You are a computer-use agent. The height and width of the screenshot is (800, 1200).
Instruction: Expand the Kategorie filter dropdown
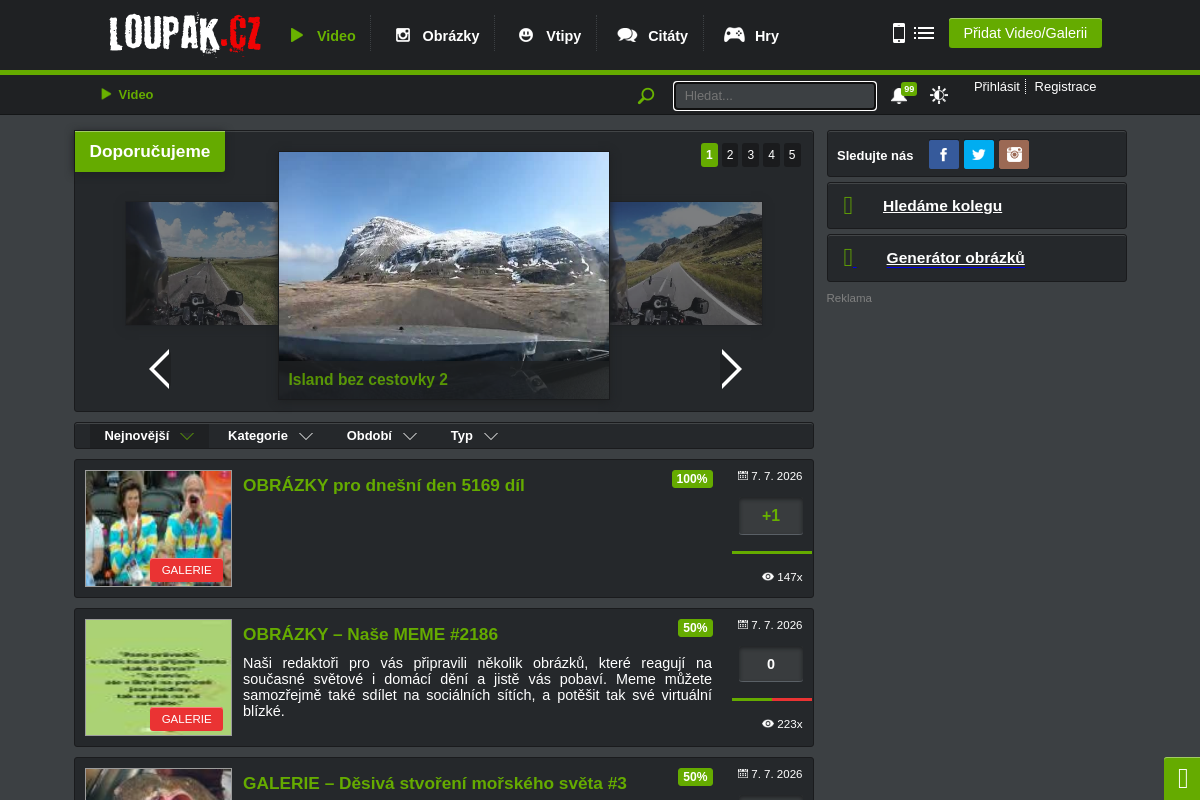(270, 436)
